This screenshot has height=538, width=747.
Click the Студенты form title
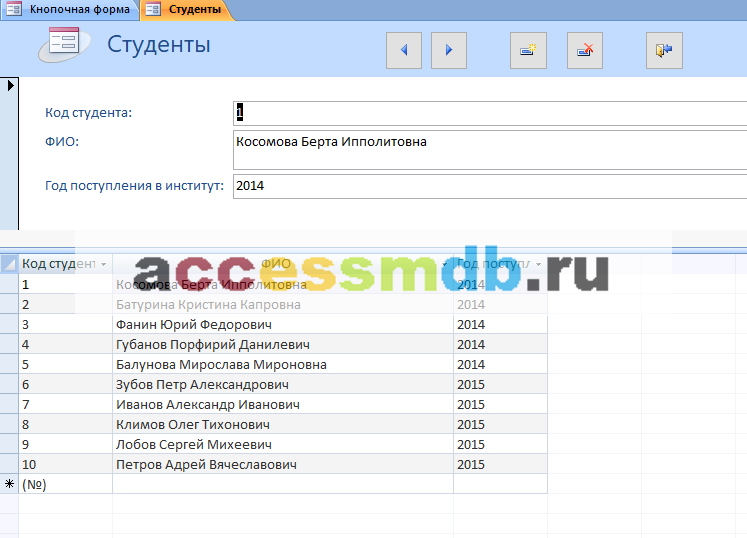pyautogui.click(x=159, y=44)
